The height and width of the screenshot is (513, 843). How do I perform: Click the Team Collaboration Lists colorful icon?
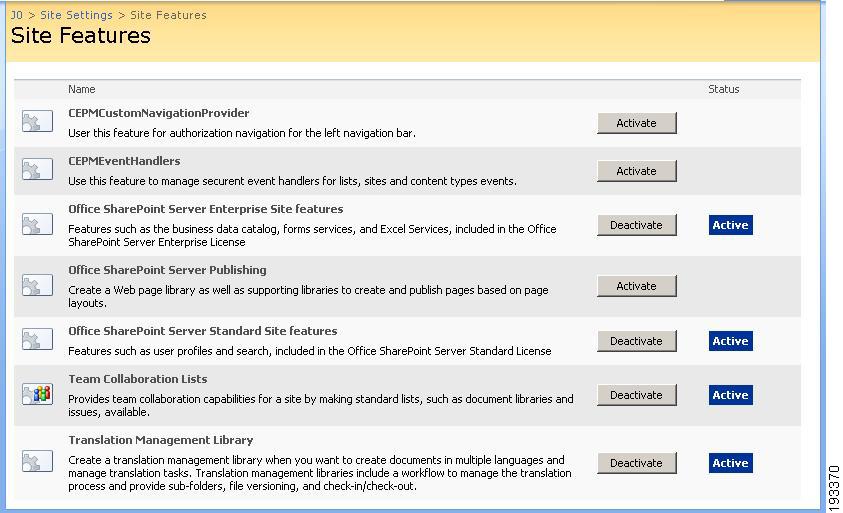[x=37, y=394]
